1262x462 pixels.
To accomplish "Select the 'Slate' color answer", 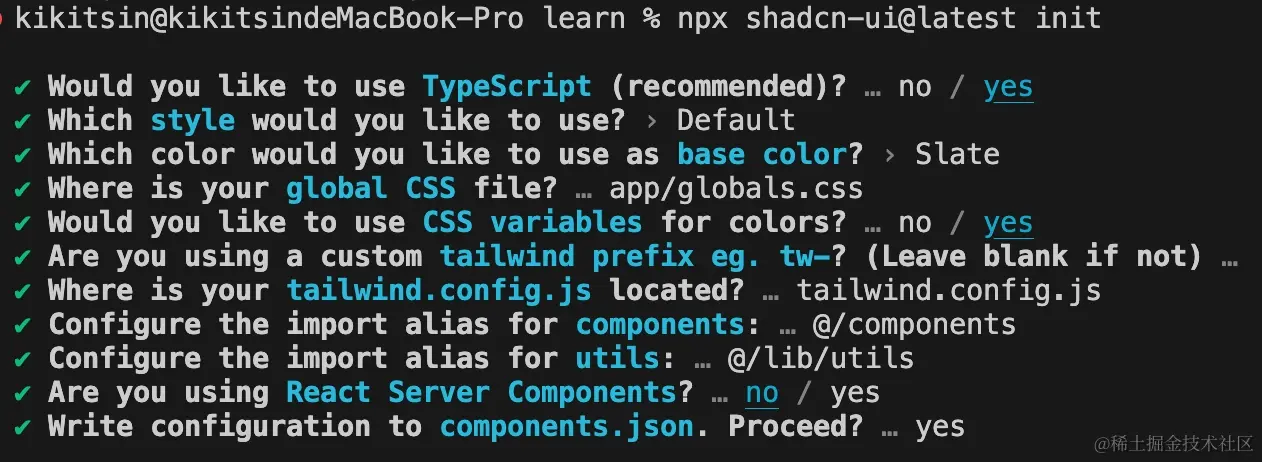I will pyautogui.click(x=957, y=155).
